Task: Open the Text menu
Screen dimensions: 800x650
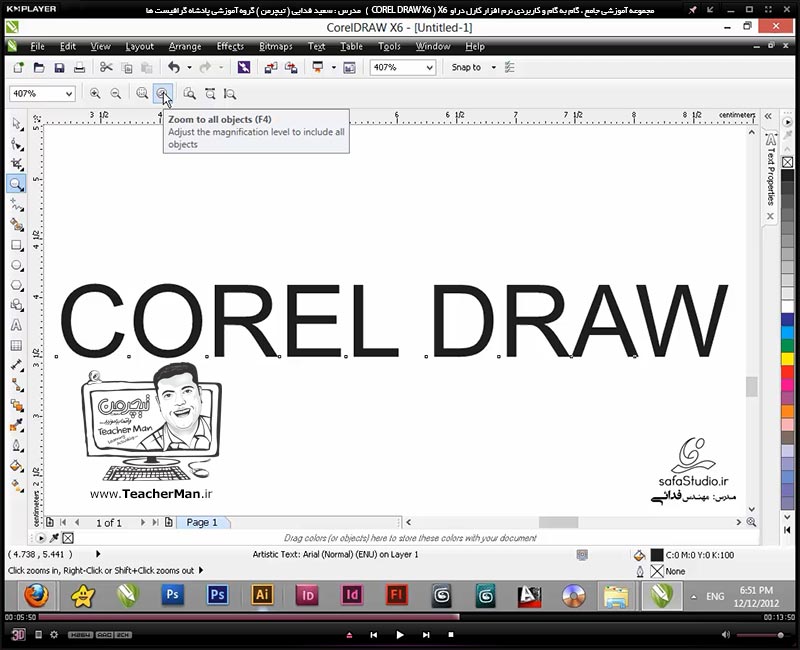Action: coord(316,46)
